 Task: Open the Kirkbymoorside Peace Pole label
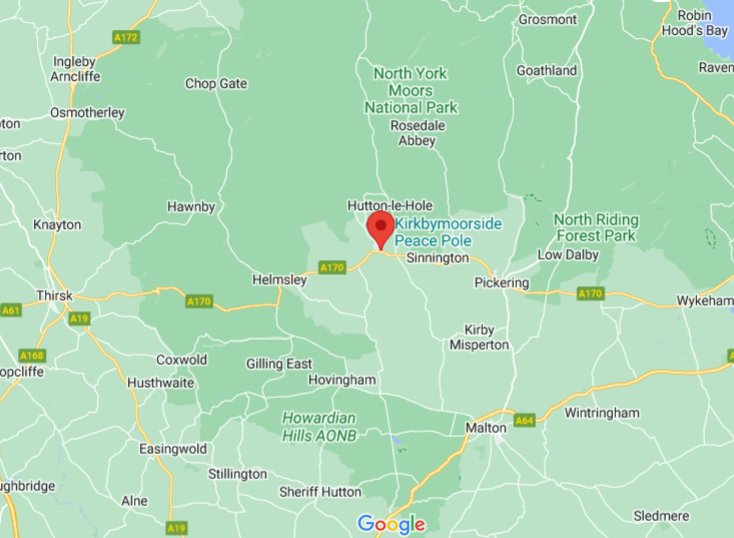(x=448, y=232)
